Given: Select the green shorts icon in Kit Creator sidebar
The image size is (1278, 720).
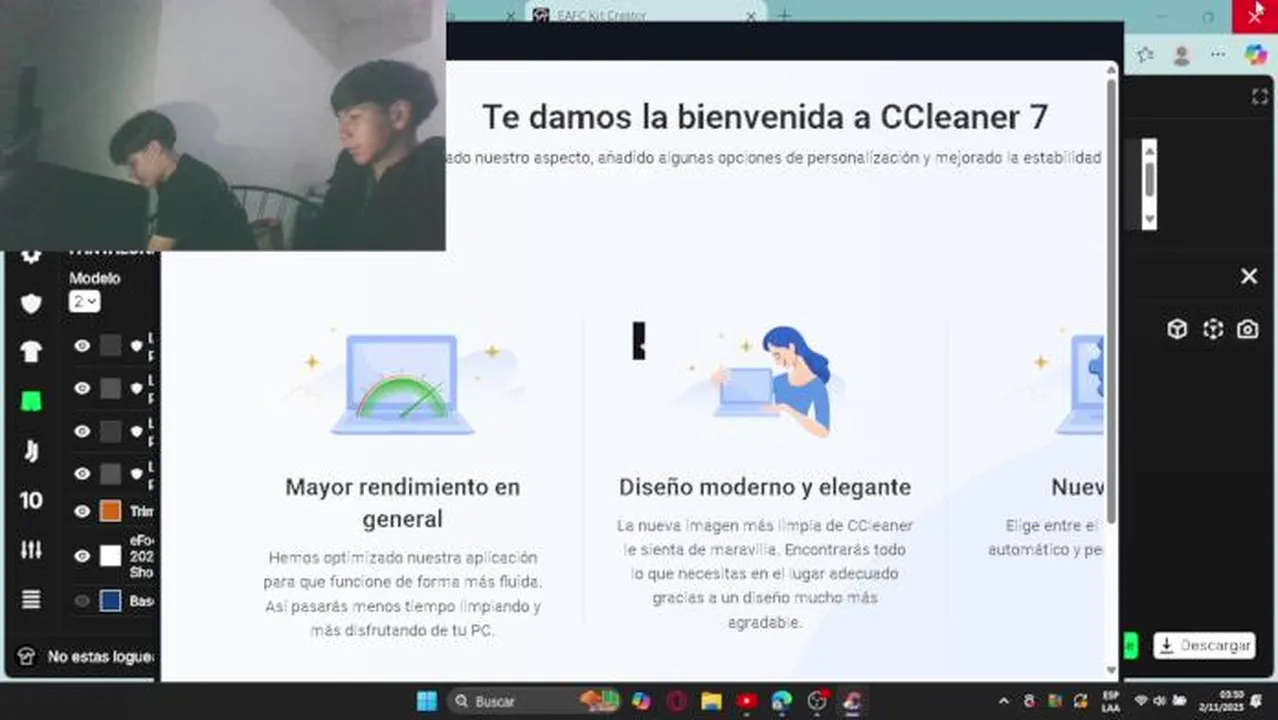Looking at the screenshot, I should click(31, 401).
